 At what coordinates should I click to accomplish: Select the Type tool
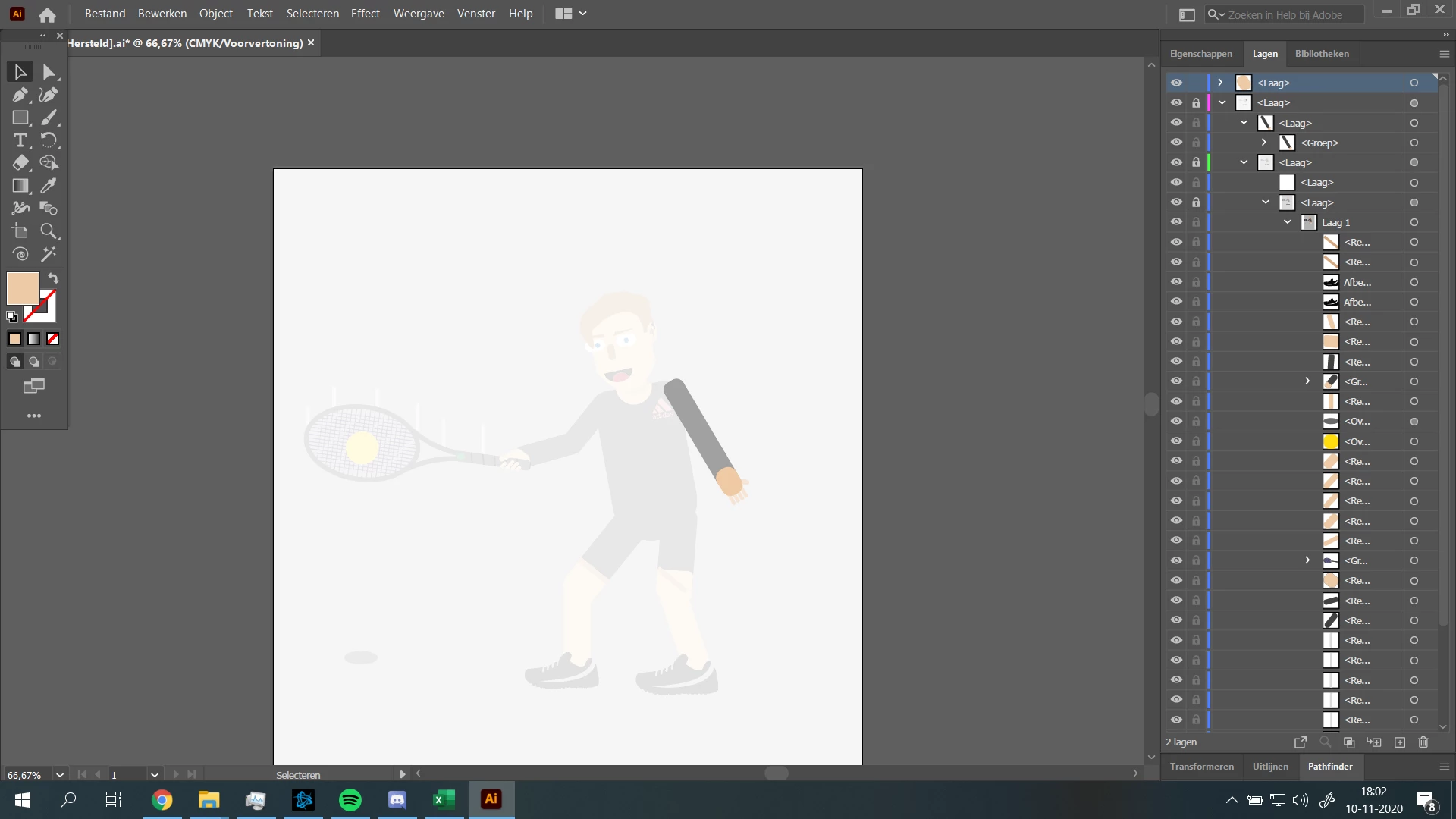[x=20, y=140]
